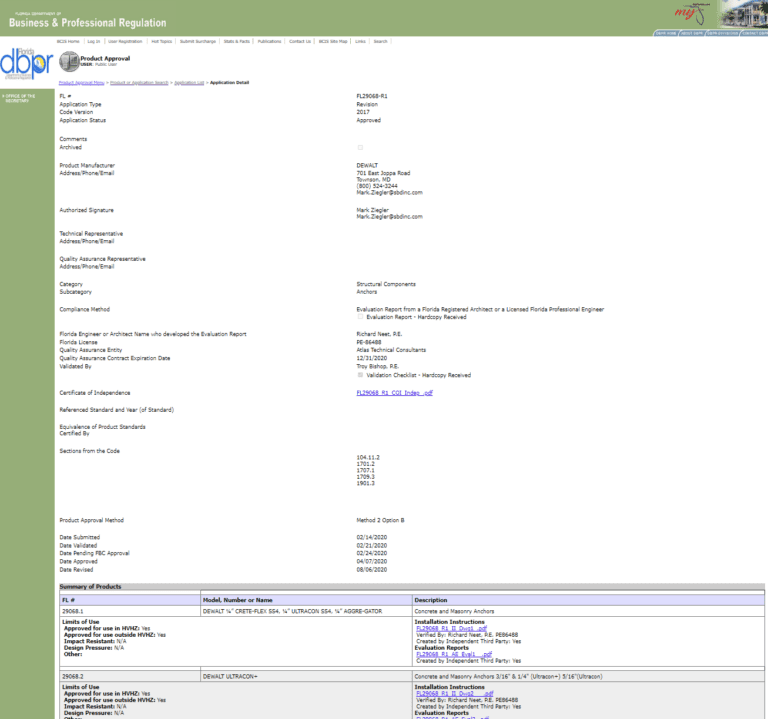Open Submit Surcharge page

198,41
